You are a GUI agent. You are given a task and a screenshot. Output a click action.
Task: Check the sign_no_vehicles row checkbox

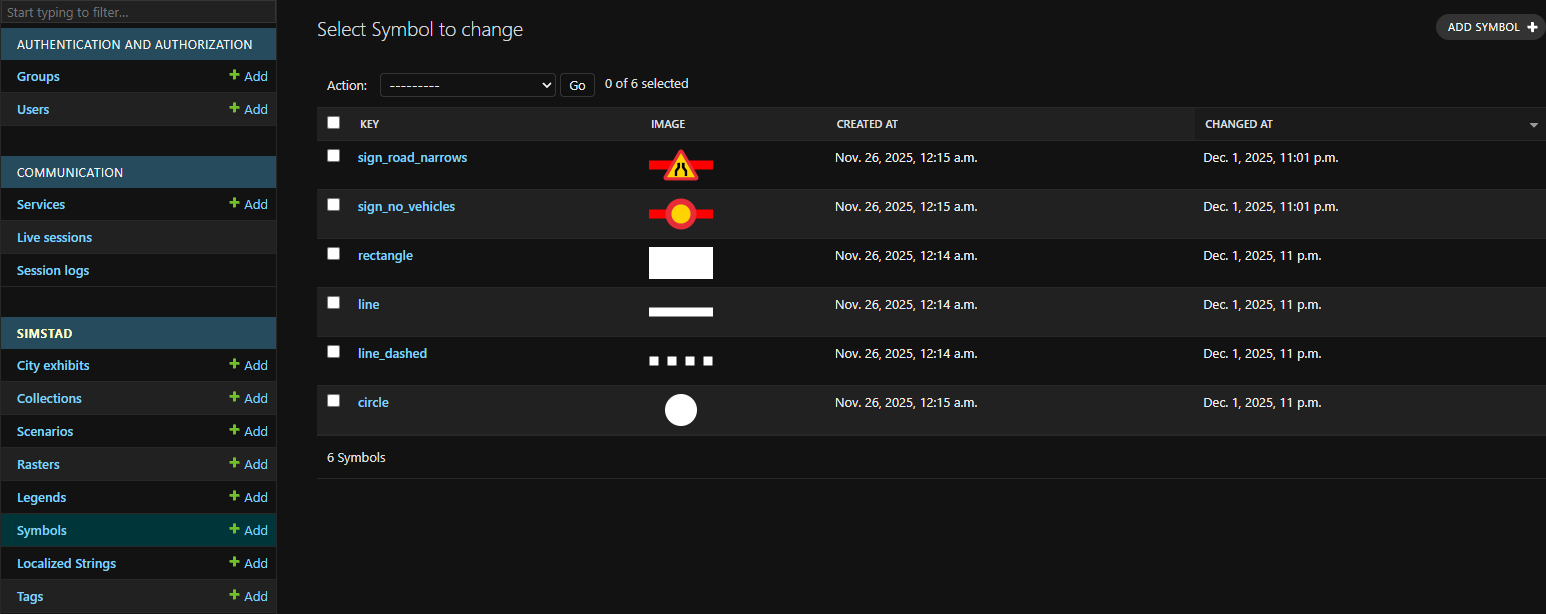click(x=334, y=205)
